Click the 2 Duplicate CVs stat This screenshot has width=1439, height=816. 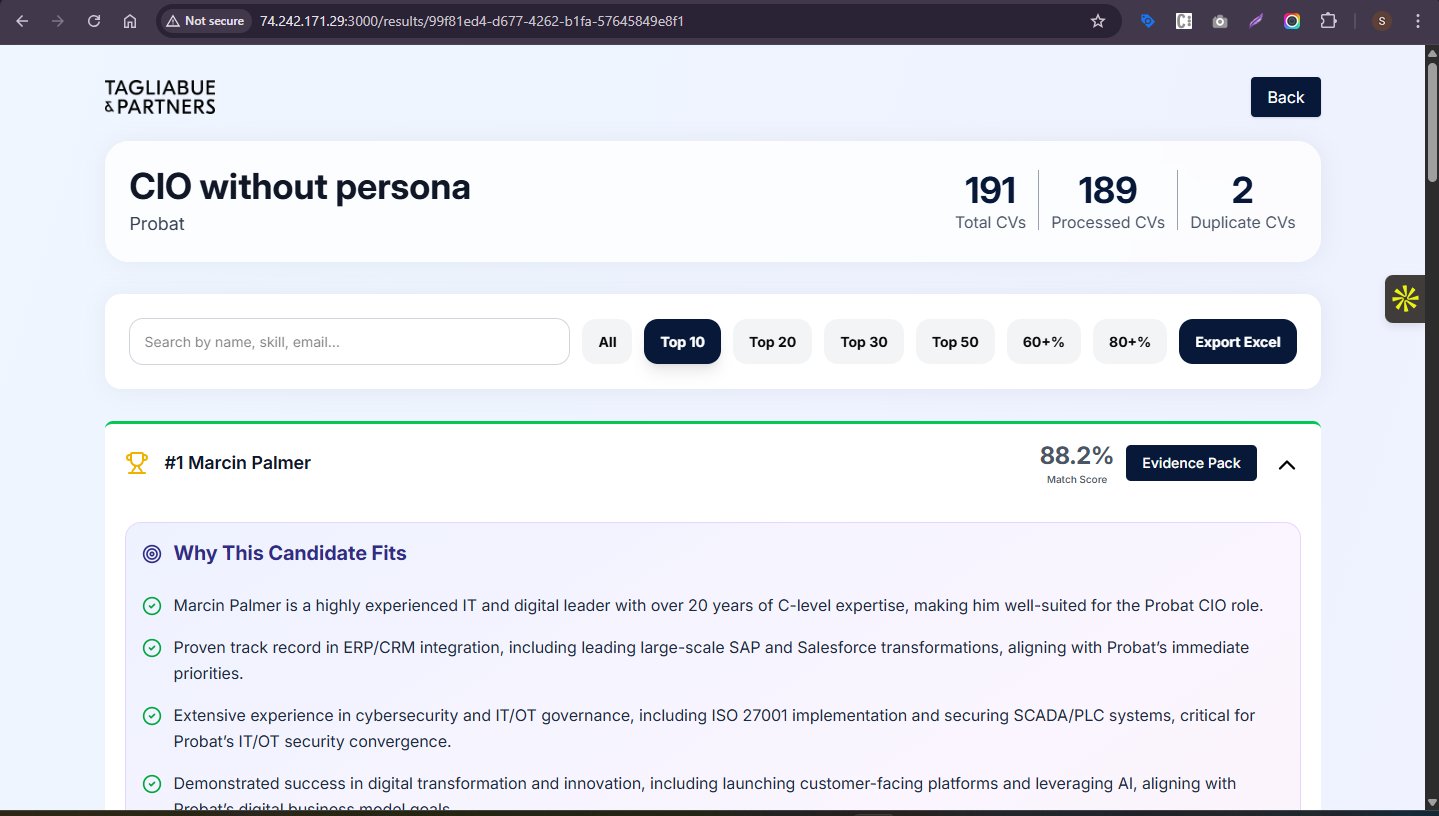pos(1243,202)
